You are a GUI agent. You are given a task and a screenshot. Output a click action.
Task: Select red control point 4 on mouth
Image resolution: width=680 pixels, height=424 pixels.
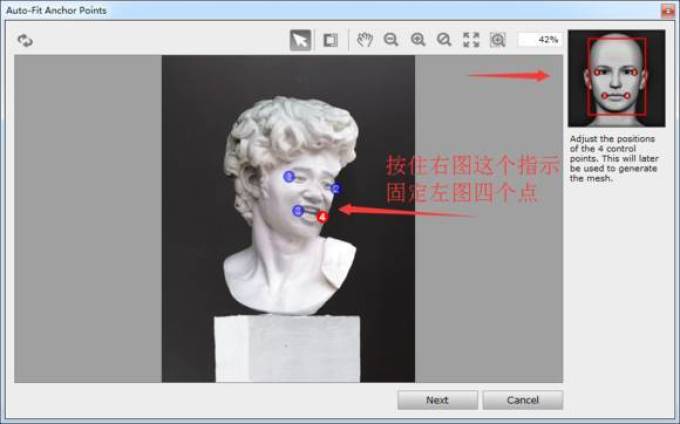(x=322, y=217)
